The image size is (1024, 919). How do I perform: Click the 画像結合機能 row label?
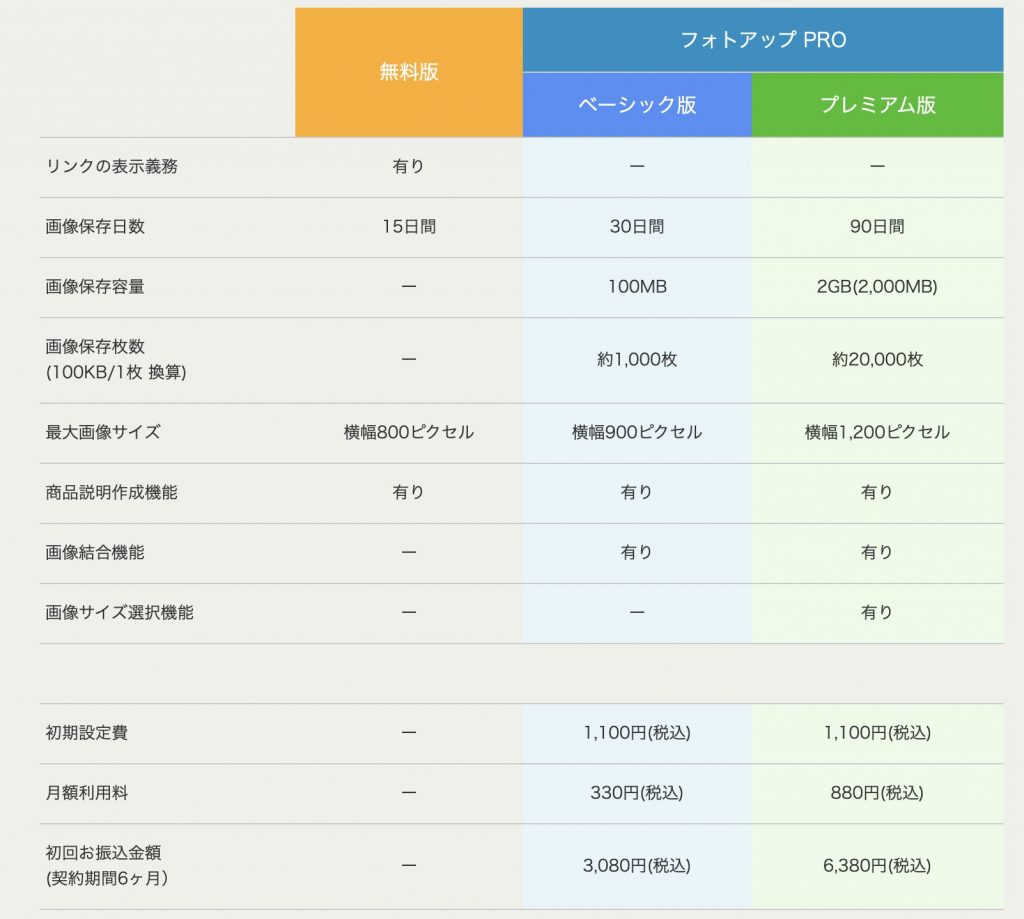point(95,553)
